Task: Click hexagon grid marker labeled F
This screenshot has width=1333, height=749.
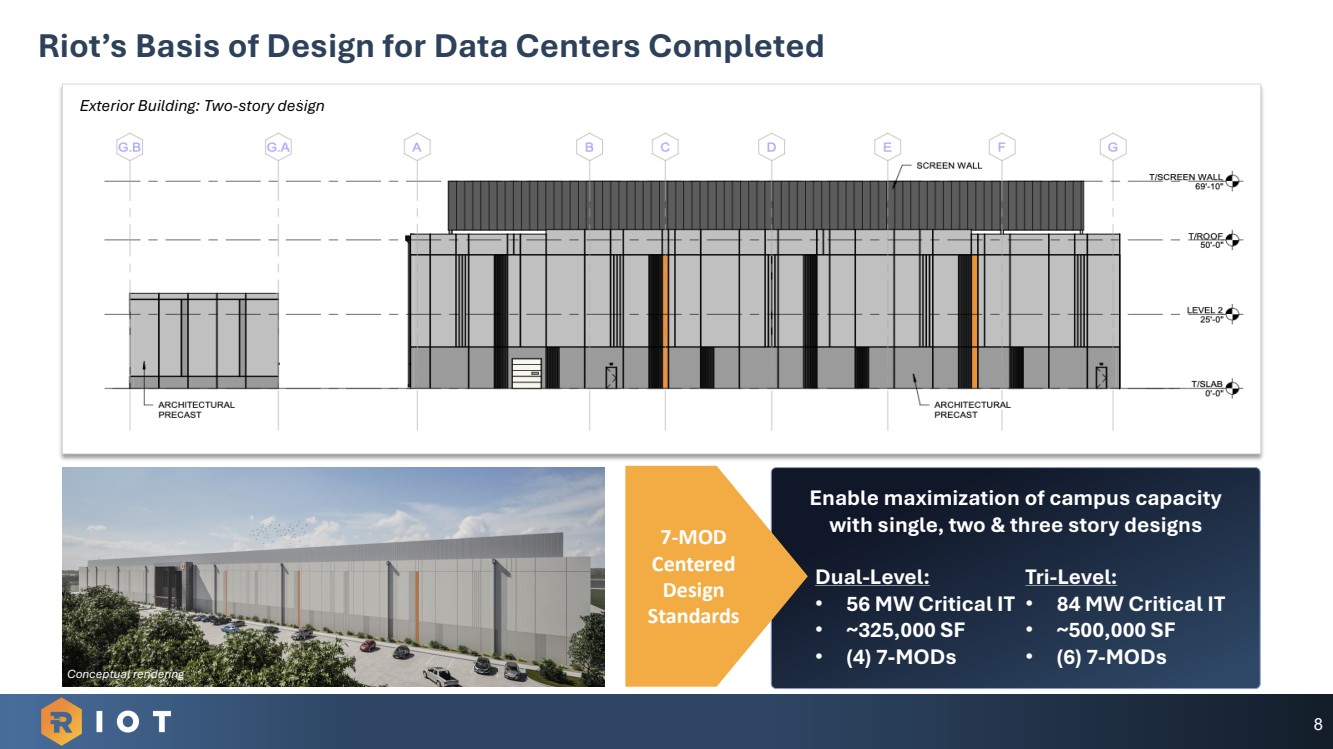Action: [x=1001, y=147]
